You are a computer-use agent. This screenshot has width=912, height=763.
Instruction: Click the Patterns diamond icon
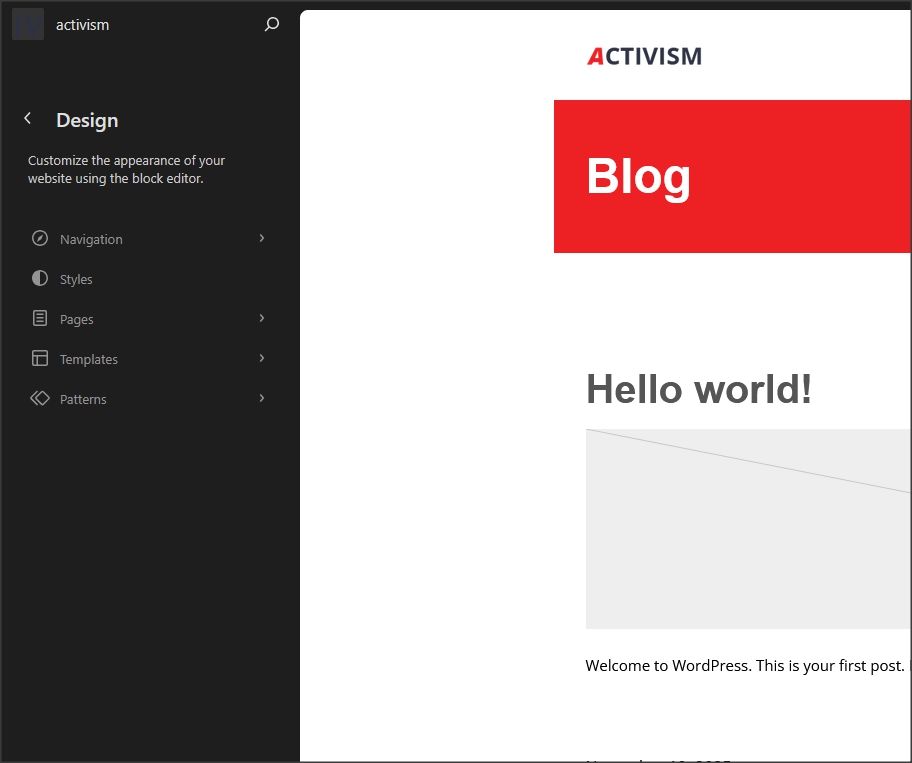pyautogui.click(x=40, y=399)
